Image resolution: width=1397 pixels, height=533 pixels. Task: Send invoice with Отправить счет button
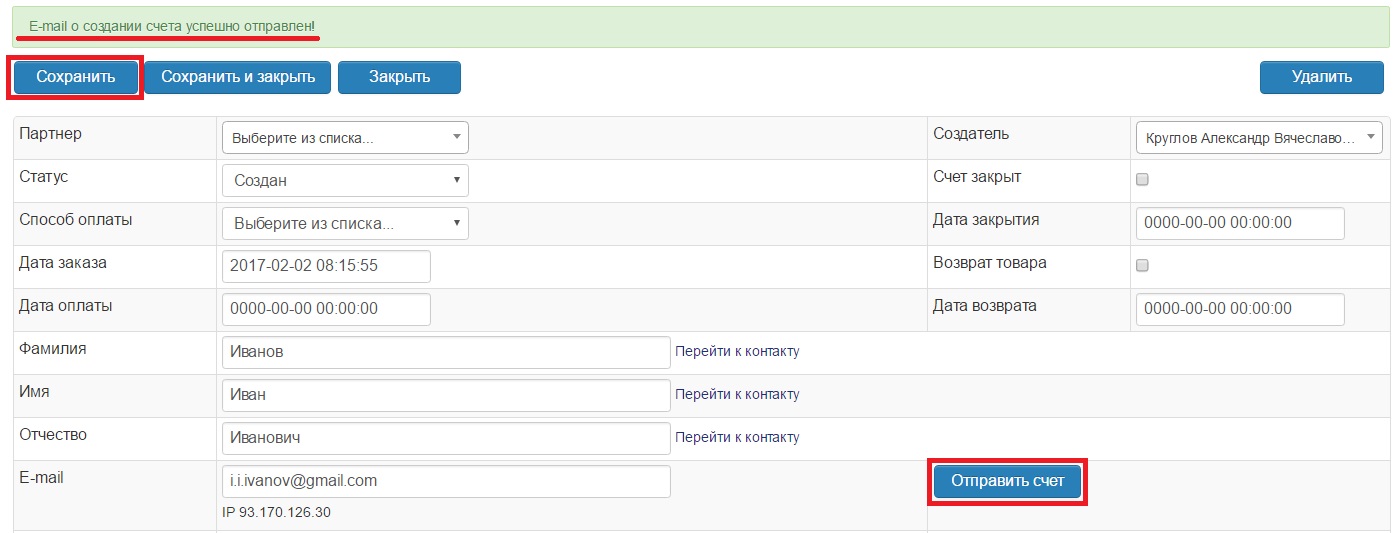[1008, 482]
